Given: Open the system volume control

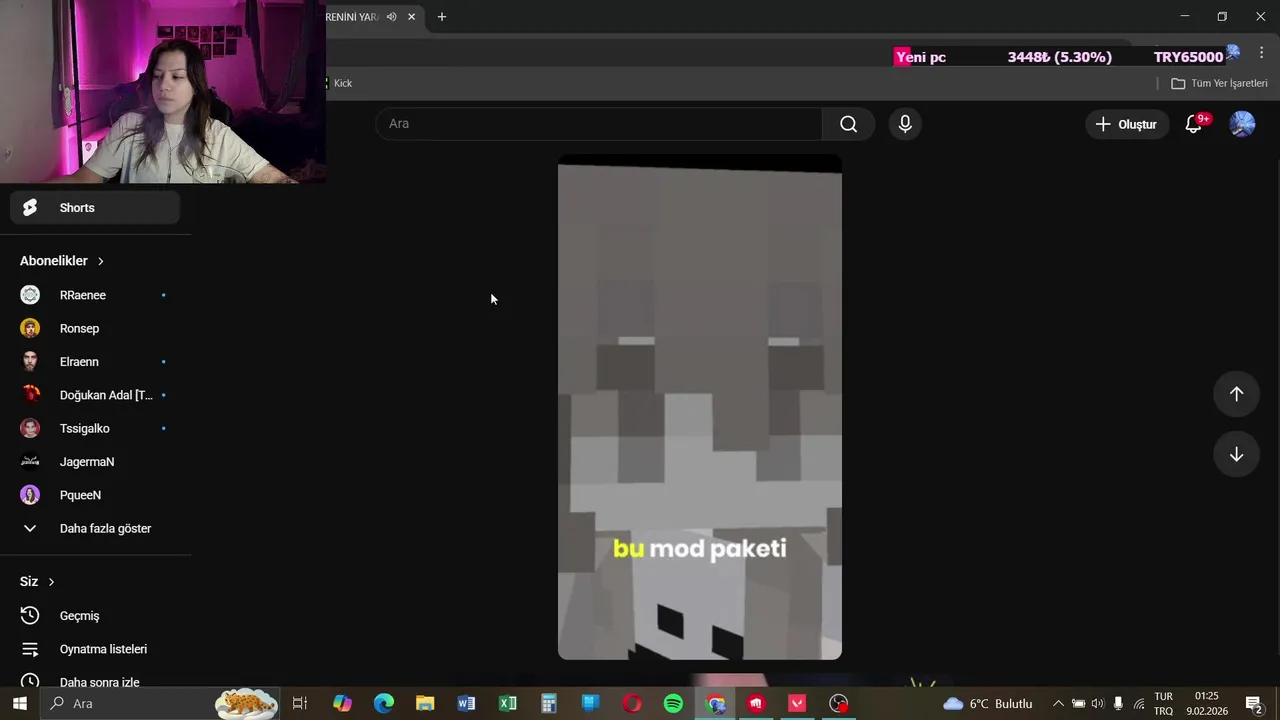Looking at the screenshot, I should click(1098, 704).
